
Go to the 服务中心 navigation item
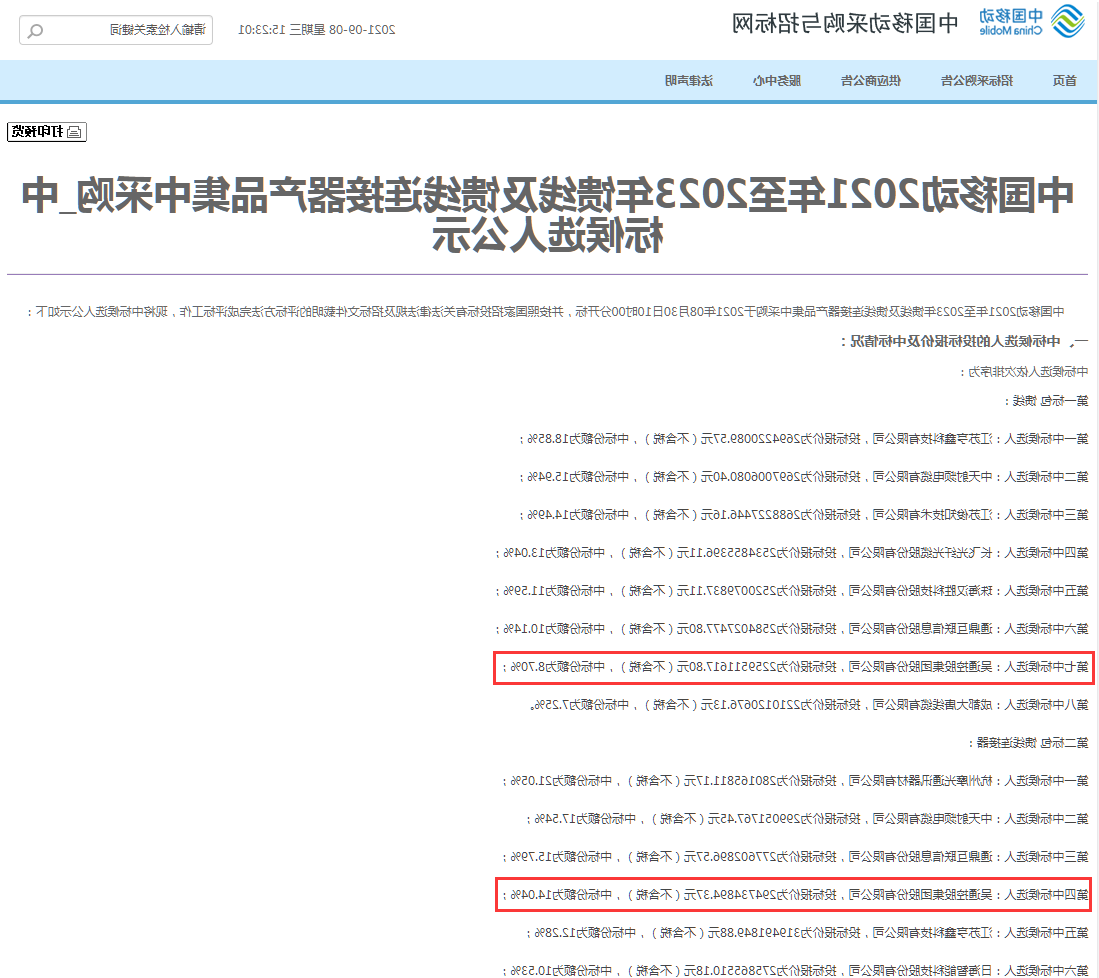tap(777, 81)
